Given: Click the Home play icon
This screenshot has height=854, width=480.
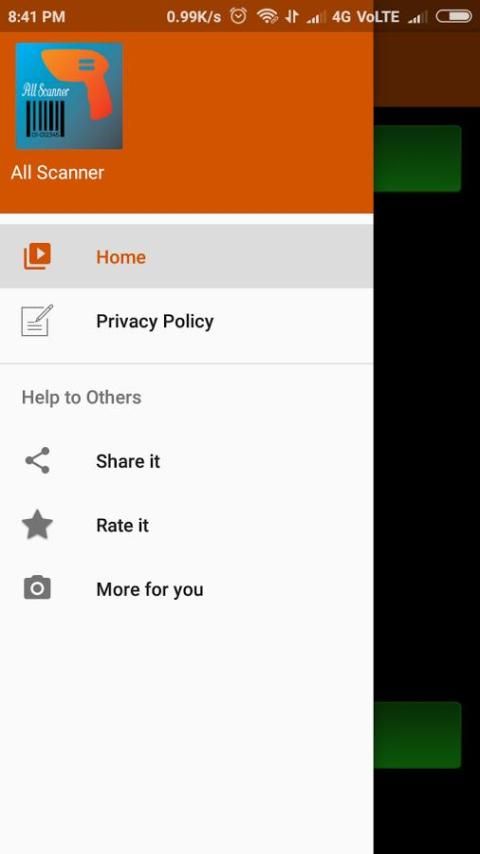Looking at the screenshot, I should 37,256.
